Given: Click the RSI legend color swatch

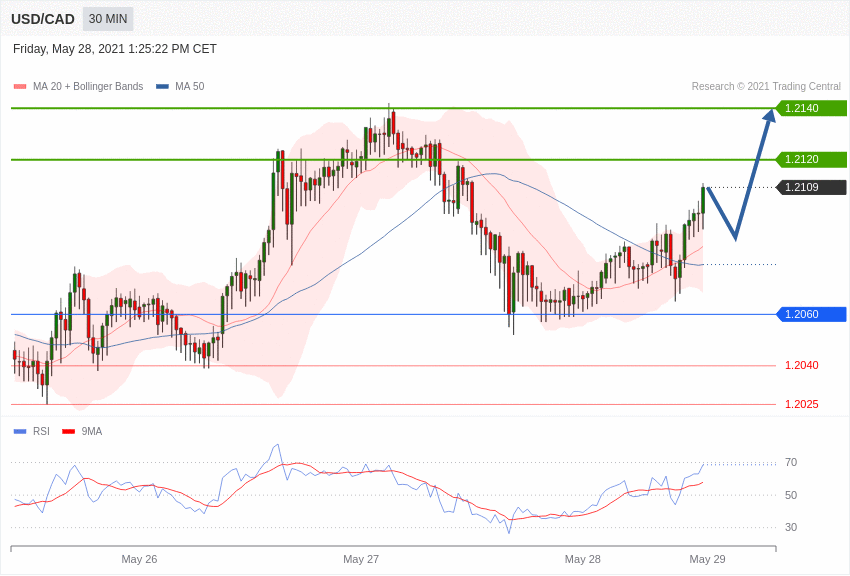Looking at the screenshot, I should 20,432.
